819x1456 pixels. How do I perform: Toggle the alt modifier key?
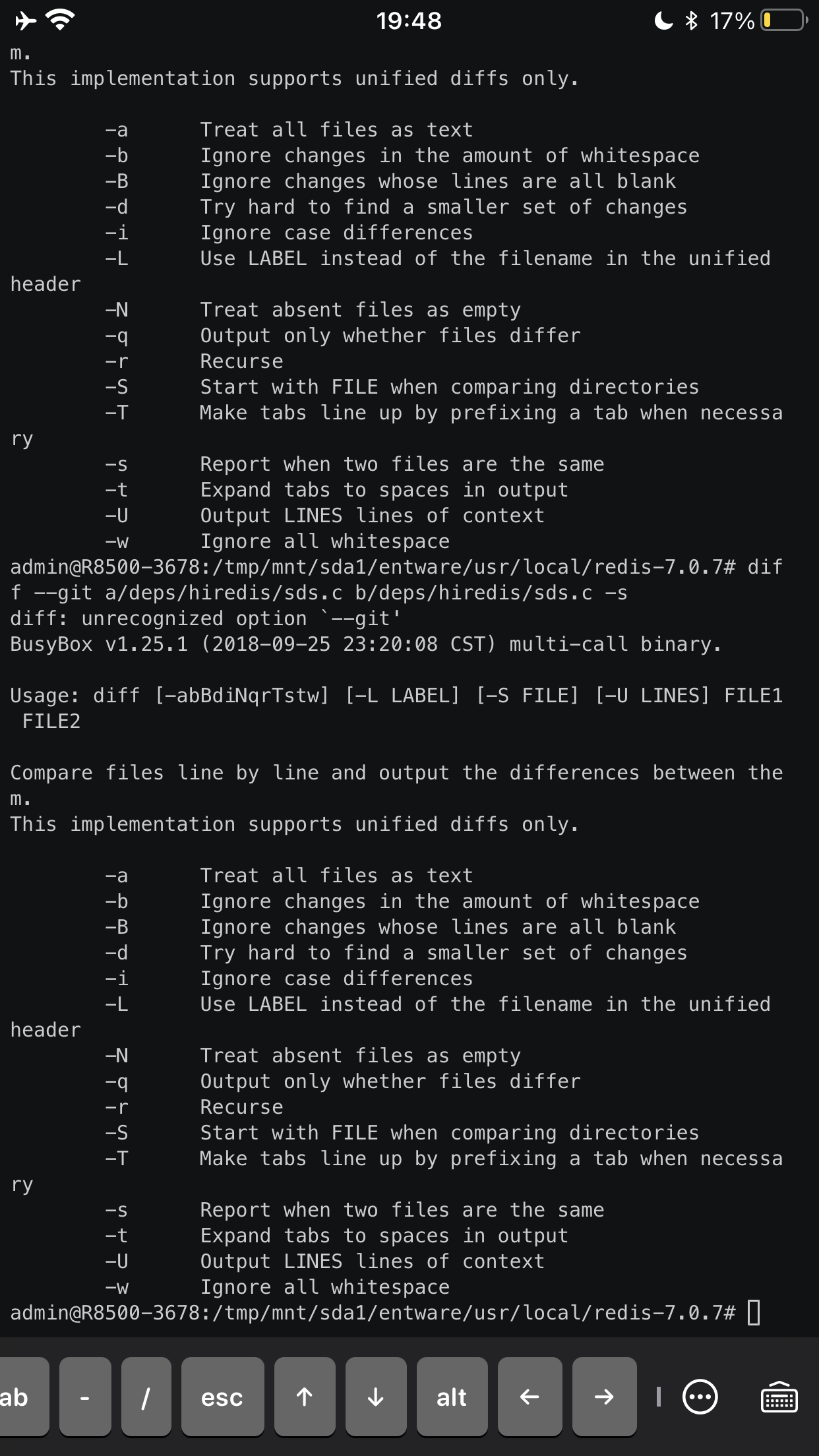click(452, 1397)
